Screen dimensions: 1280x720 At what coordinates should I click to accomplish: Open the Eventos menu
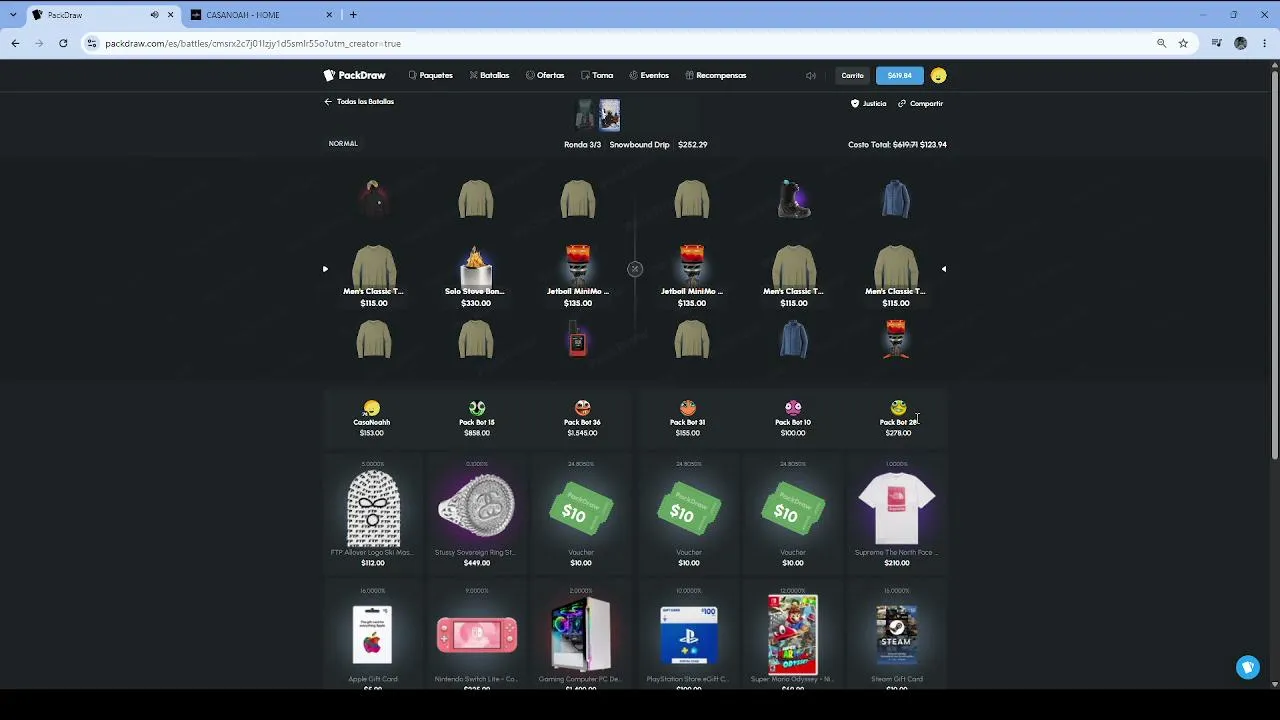(x=649, y=75)
